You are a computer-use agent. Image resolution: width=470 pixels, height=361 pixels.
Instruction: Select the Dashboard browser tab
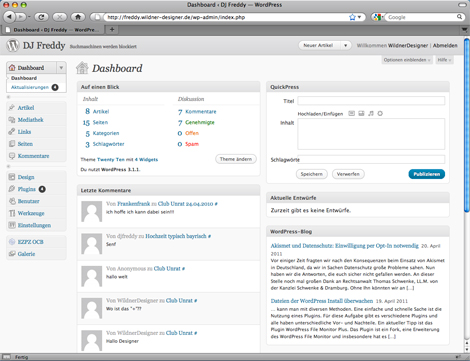coord(53,30)
